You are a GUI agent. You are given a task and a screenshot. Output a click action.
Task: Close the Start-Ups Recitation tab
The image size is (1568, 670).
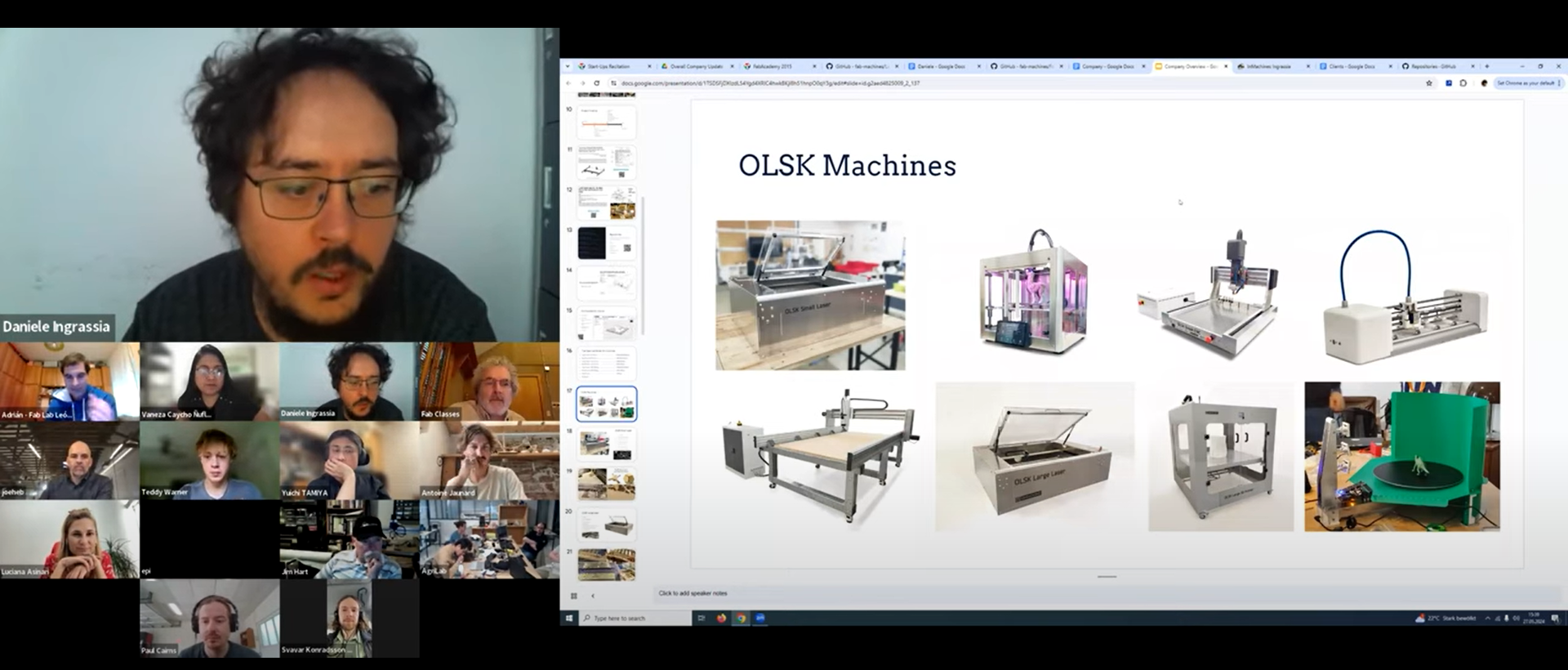point(649,66)
